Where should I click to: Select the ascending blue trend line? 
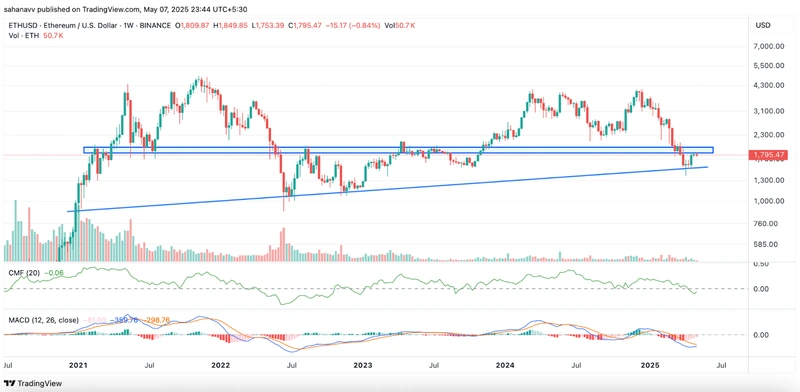pos(388,189)
